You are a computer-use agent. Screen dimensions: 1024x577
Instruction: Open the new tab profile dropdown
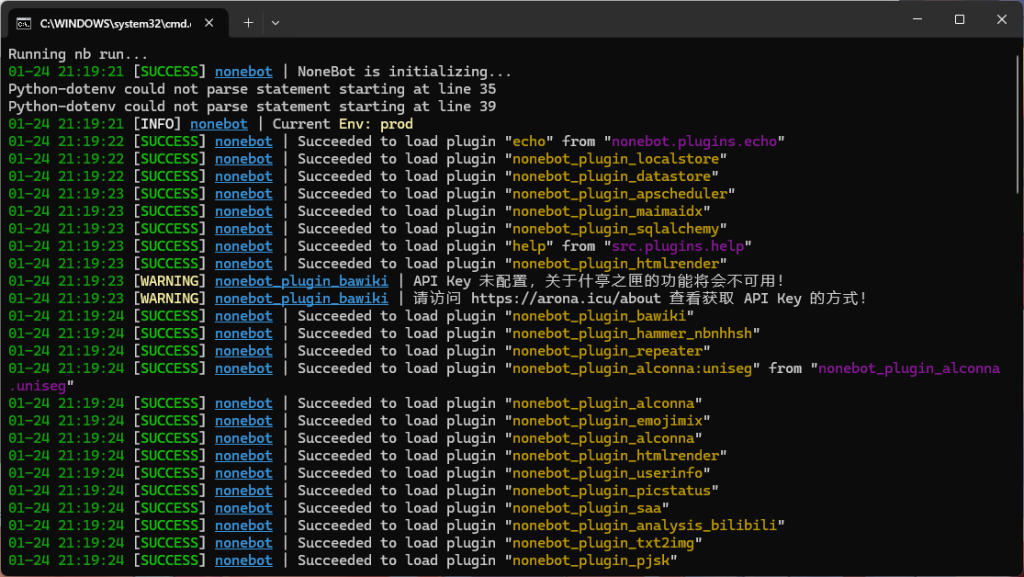[x=275, y=23]
